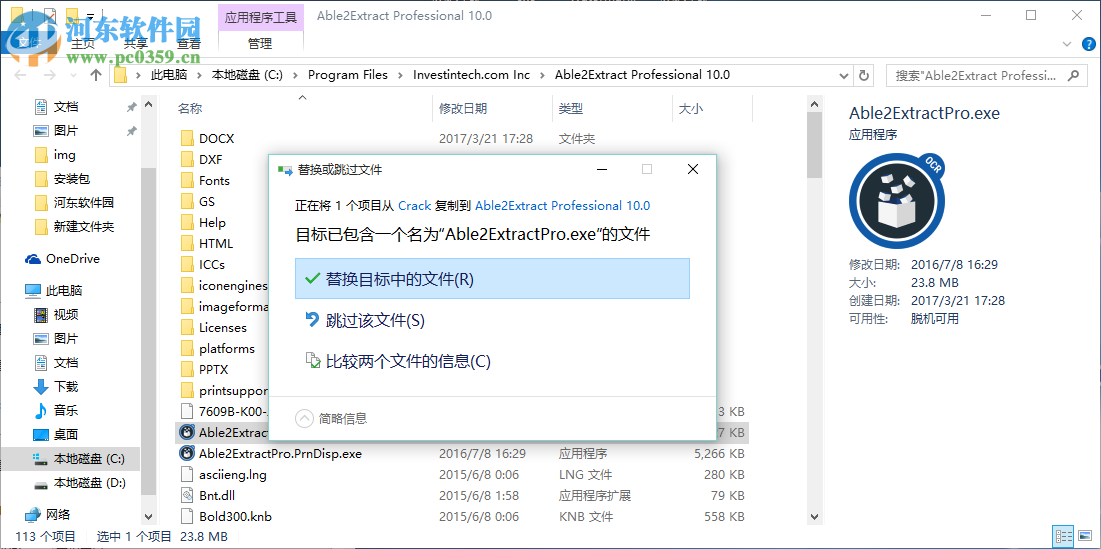
Task: Open the Crack source folder link
Action: click(414, 206)
